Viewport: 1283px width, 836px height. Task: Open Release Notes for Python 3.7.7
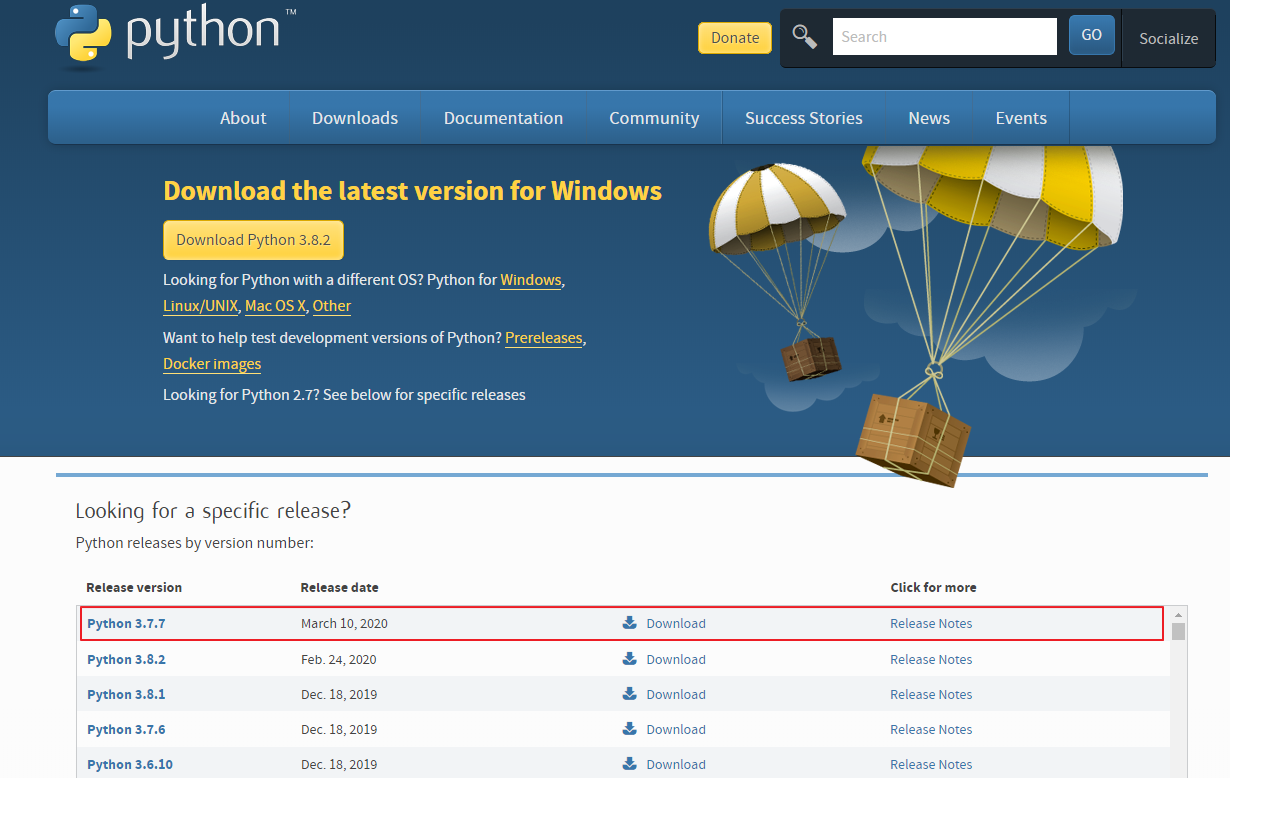931,623
